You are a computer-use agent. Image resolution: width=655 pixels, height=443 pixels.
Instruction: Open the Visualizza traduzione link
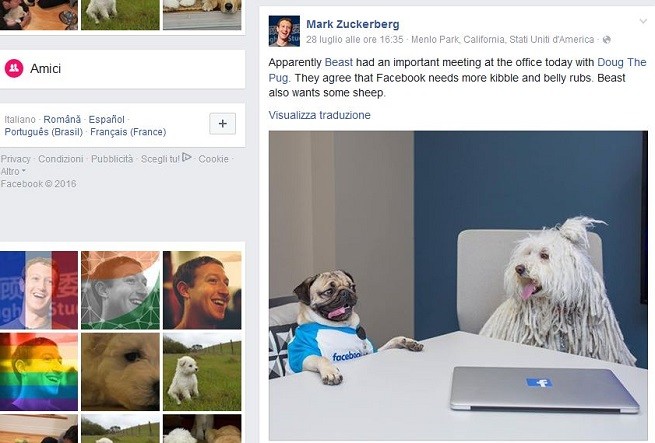(x=320, y=115)
